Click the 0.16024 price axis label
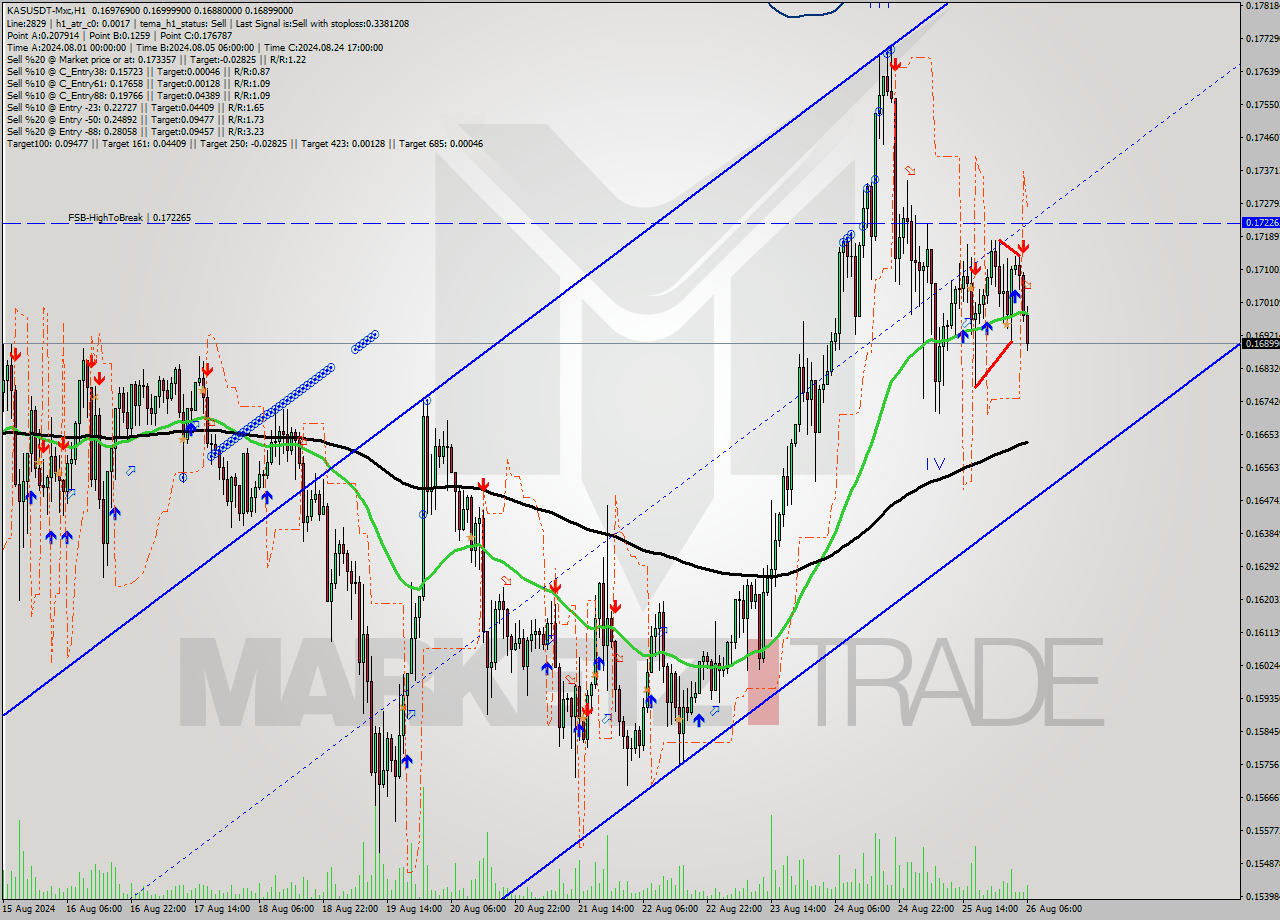 (x=1263, y=666)
